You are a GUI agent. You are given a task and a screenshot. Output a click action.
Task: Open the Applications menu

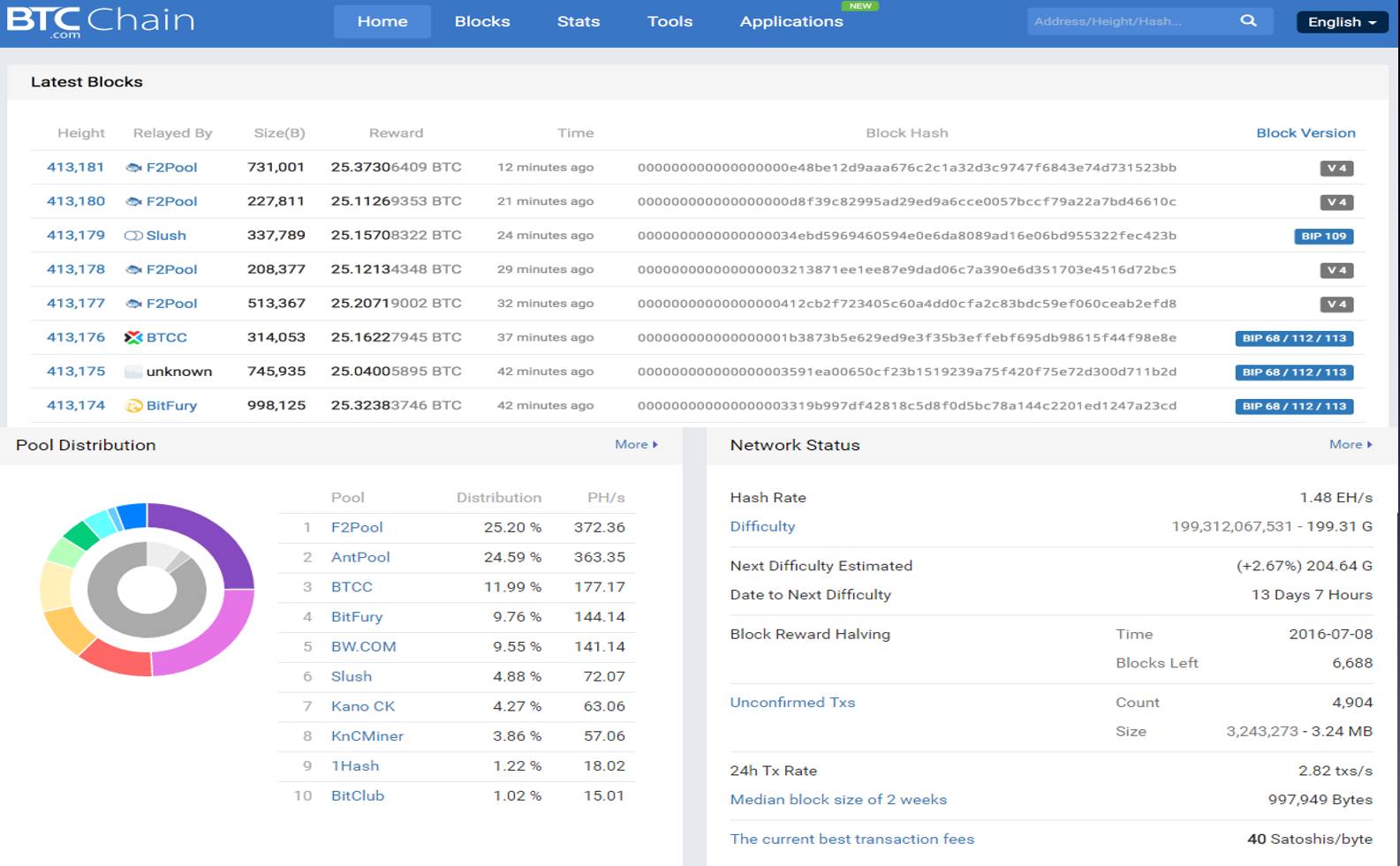tap(791, 21)
